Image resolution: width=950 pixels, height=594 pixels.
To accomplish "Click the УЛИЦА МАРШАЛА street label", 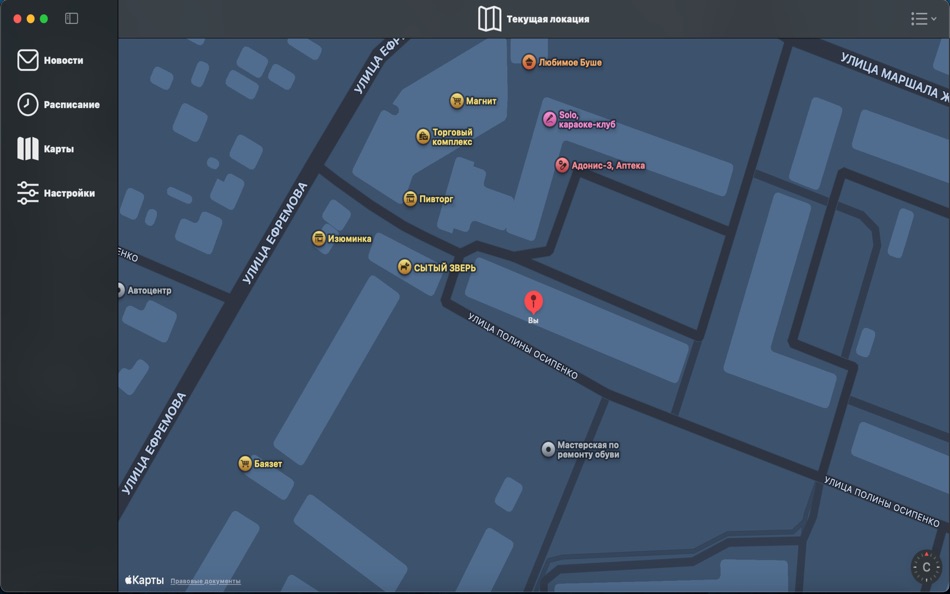I will (893, 77).
